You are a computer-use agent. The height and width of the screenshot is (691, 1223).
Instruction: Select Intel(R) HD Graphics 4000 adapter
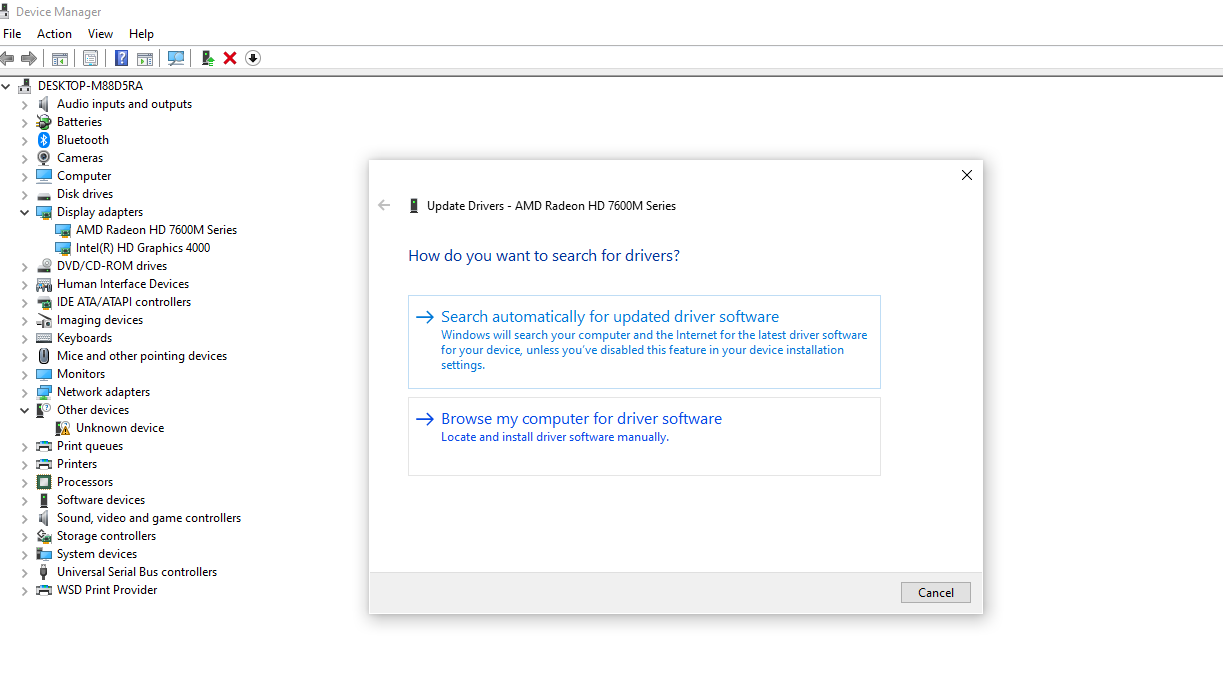coord(142,248)
